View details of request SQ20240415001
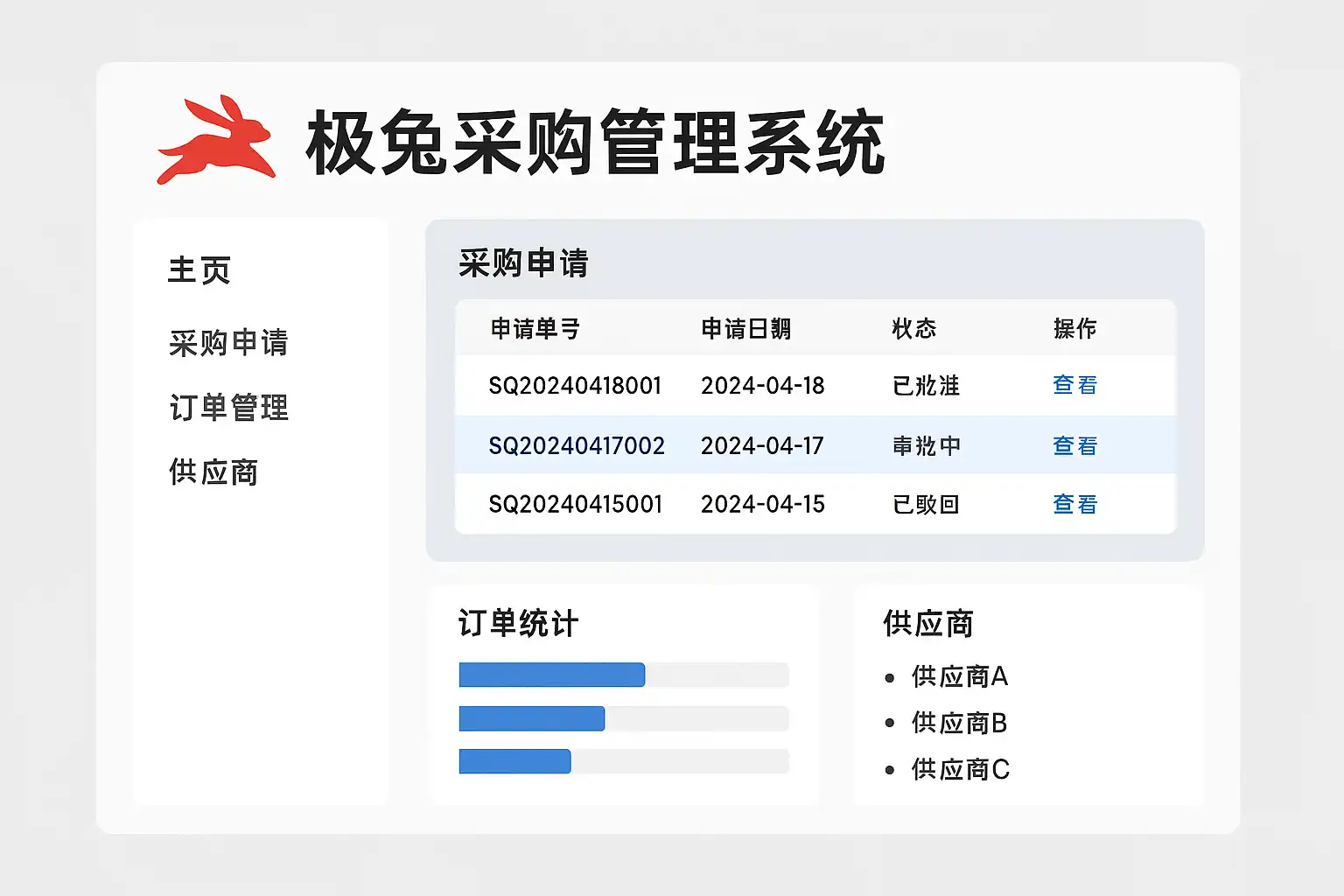The image size is (1344, 896). [1075, 504]
